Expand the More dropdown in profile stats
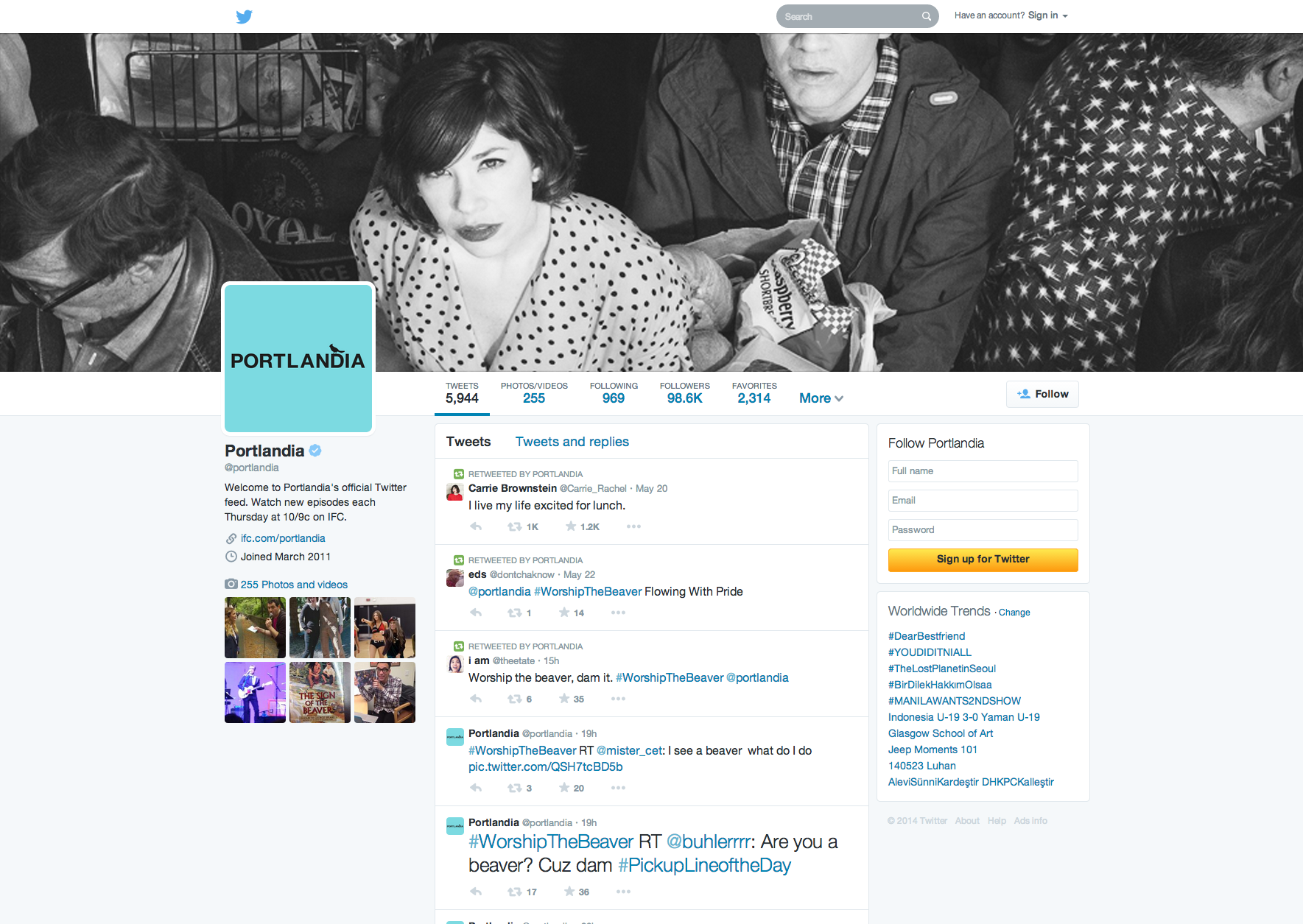This screenshot has width=1303, height=924. click(x=821, y=398)
